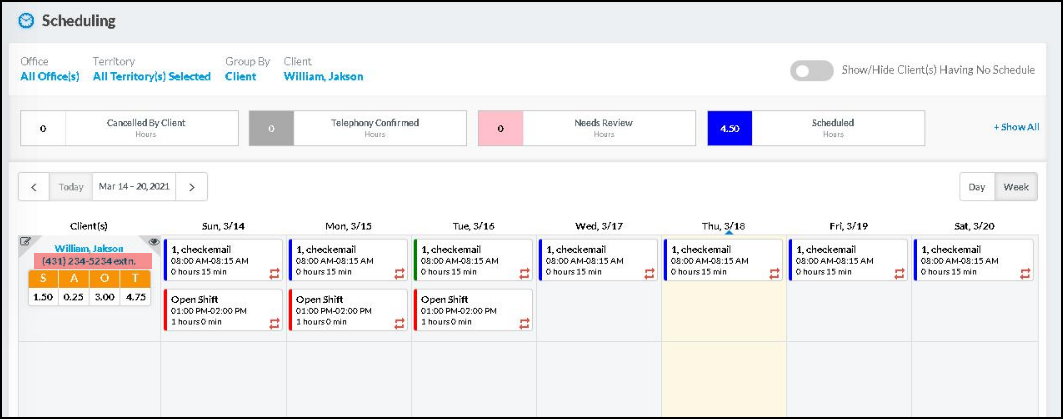Open the Friday 3/19 checkemail shift card
The width and height of the screenshot is (1063, 419).
(x=847, y=260)
